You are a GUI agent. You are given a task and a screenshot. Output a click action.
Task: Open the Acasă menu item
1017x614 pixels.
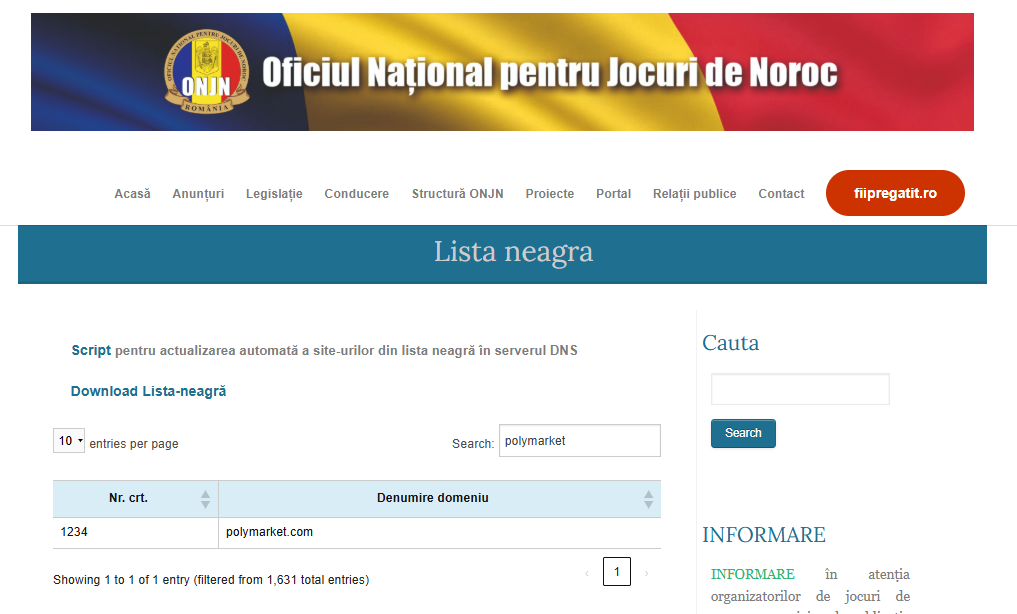tap(132, 194)
